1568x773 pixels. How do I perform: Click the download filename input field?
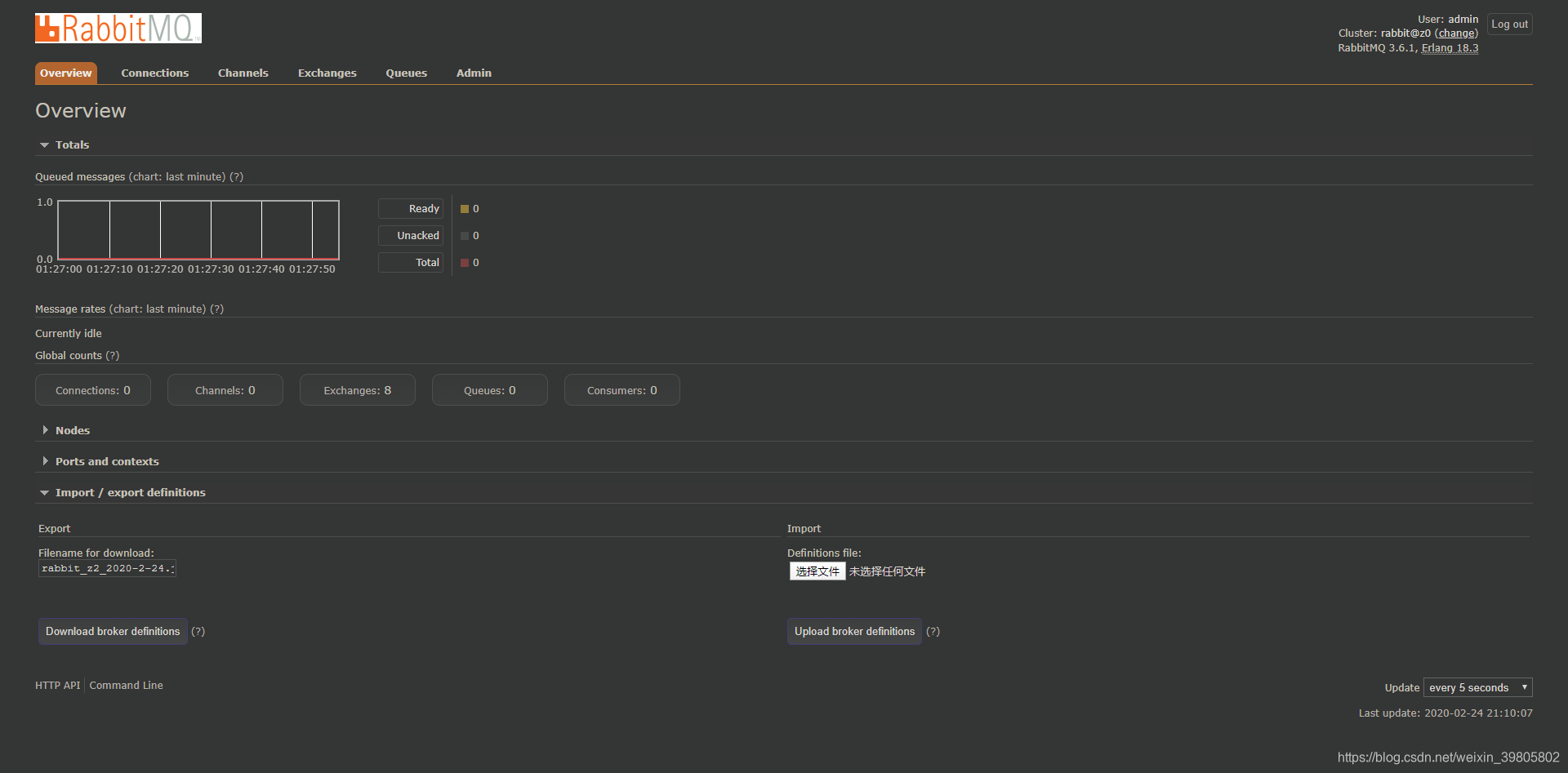coord(107,568)
